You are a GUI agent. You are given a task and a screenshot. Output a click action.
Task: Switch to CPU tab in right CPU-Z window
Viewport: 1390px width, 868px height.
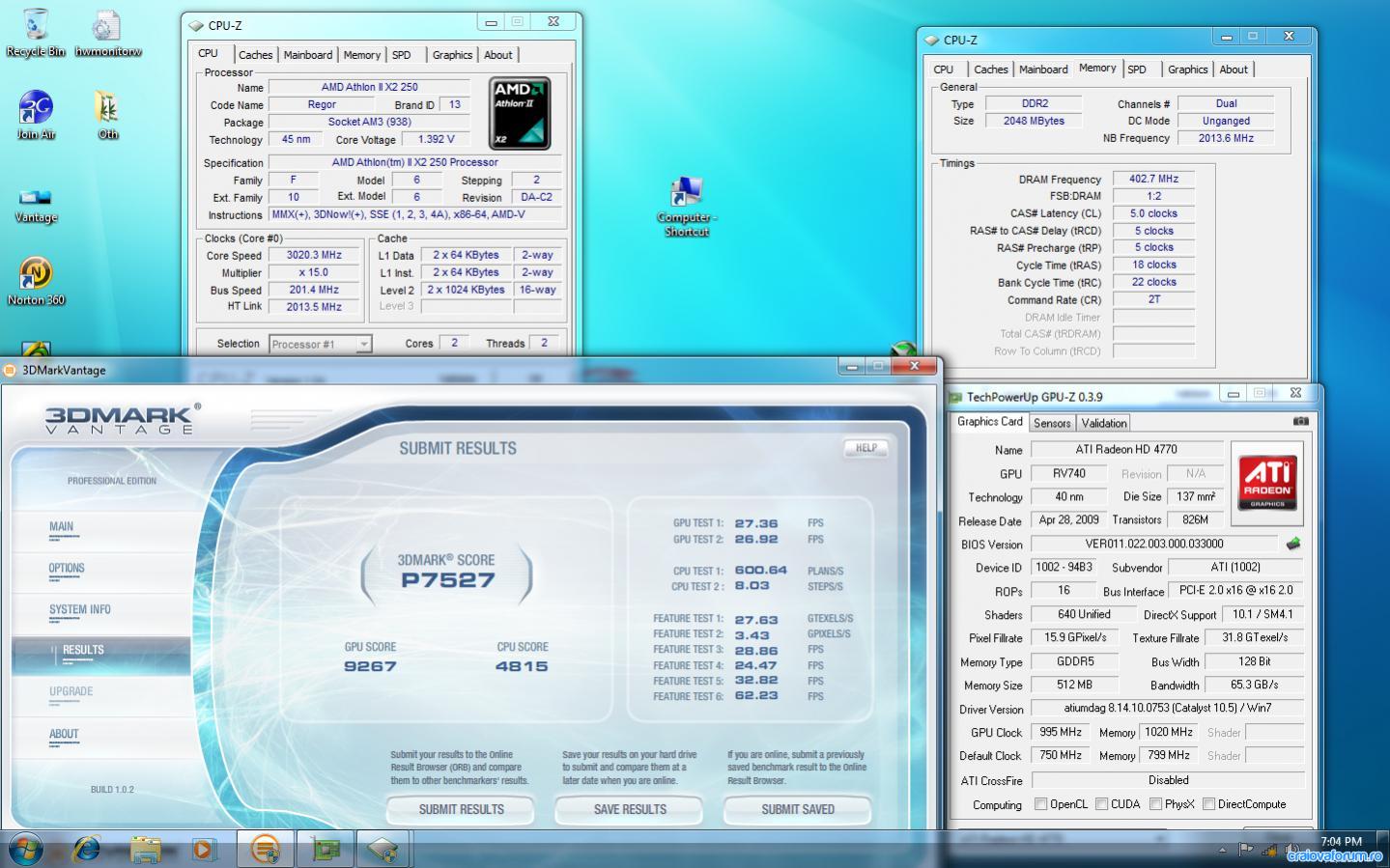pyautogui.click(x=944, y=70)
